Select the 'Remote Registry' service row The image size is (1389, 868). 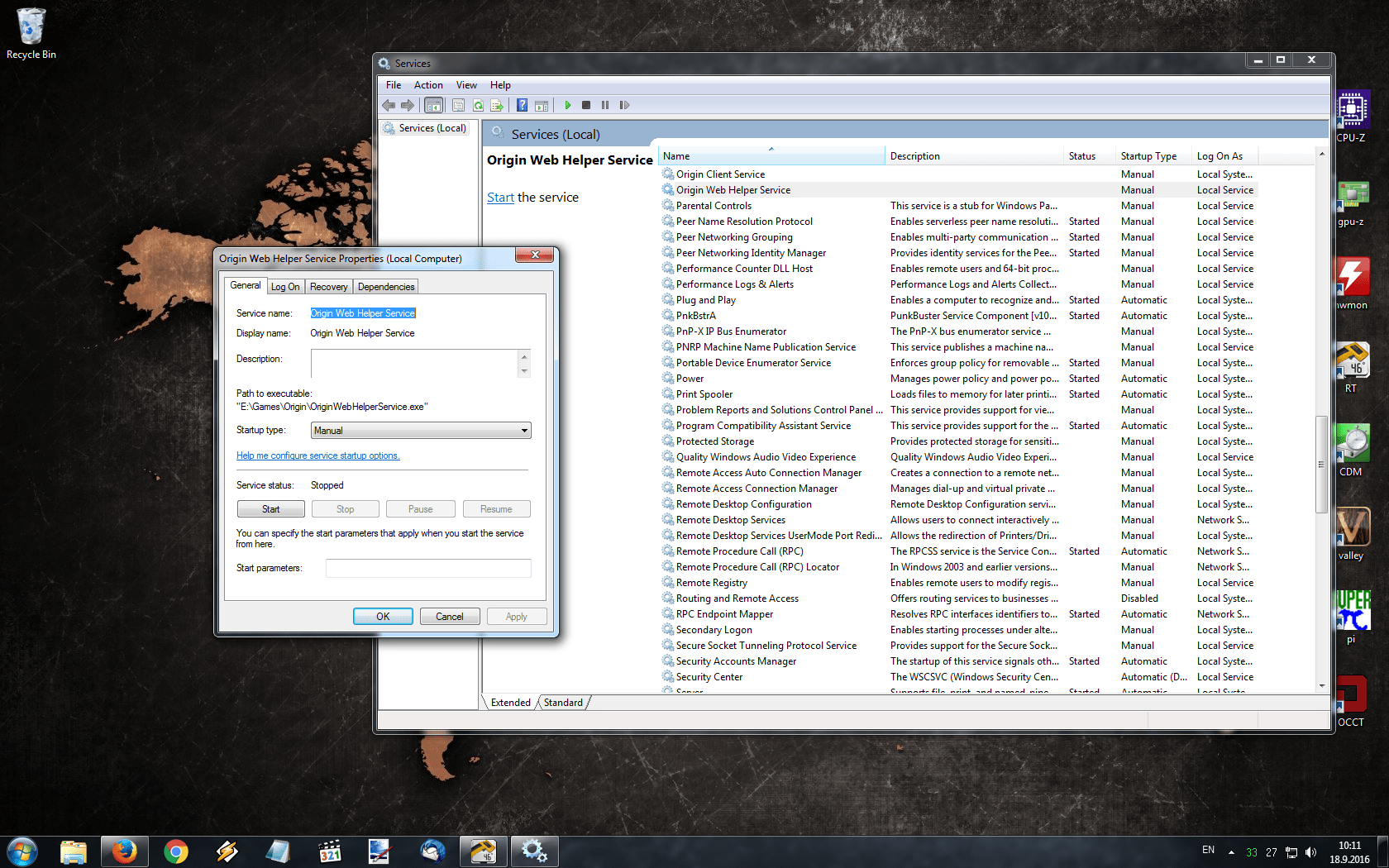pos(957,583)
